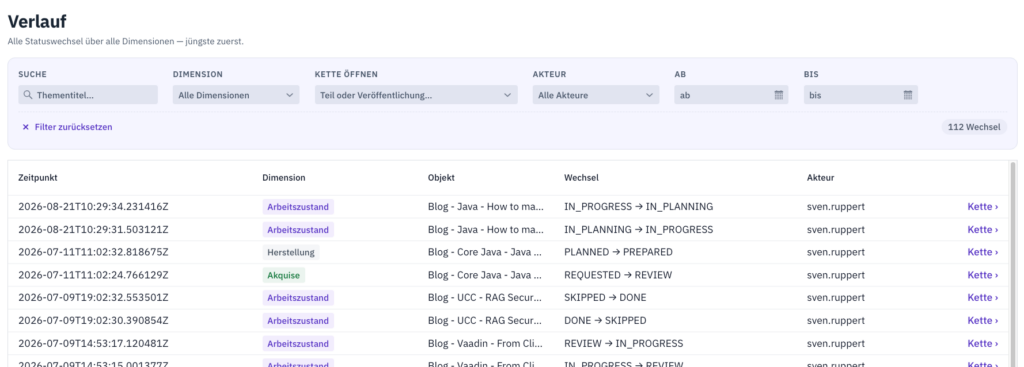The image size is (1024, 367).
Task: Click timestamp 2026-08-21T10:29:34.231416Z
Action: point(93,206)
